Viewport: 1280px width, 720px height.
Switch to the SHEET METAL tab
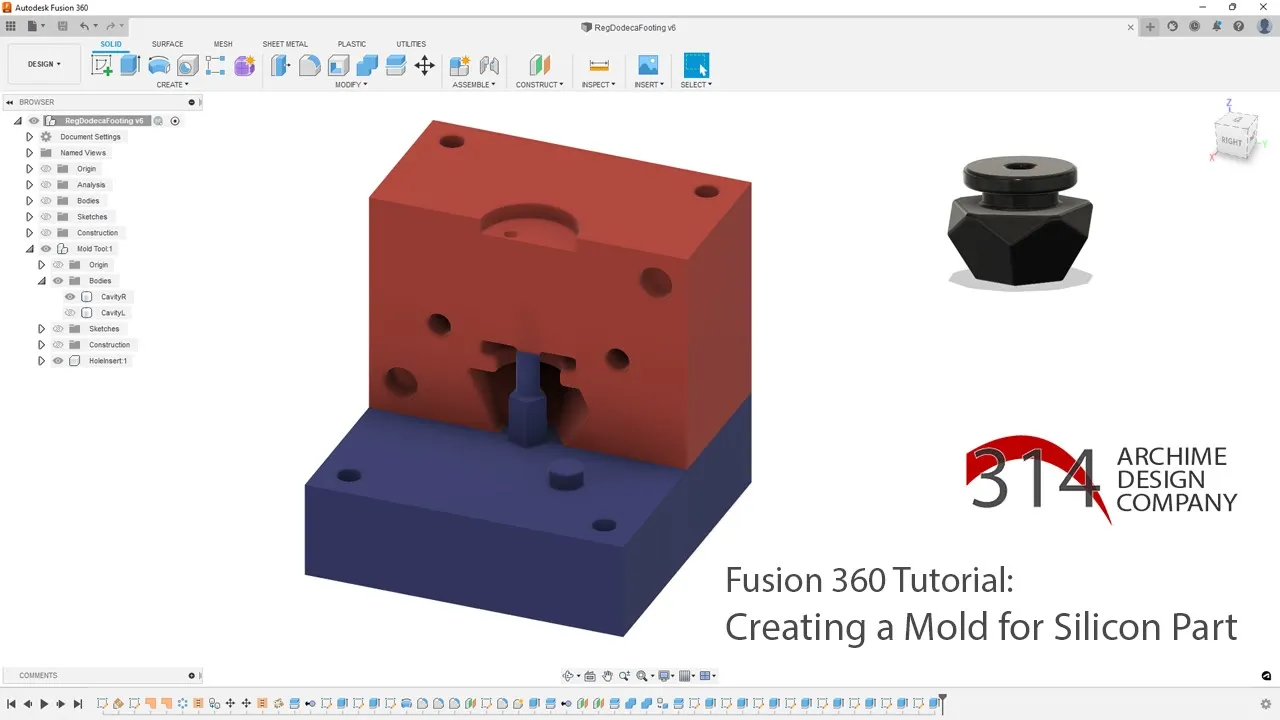coord(285,44)
